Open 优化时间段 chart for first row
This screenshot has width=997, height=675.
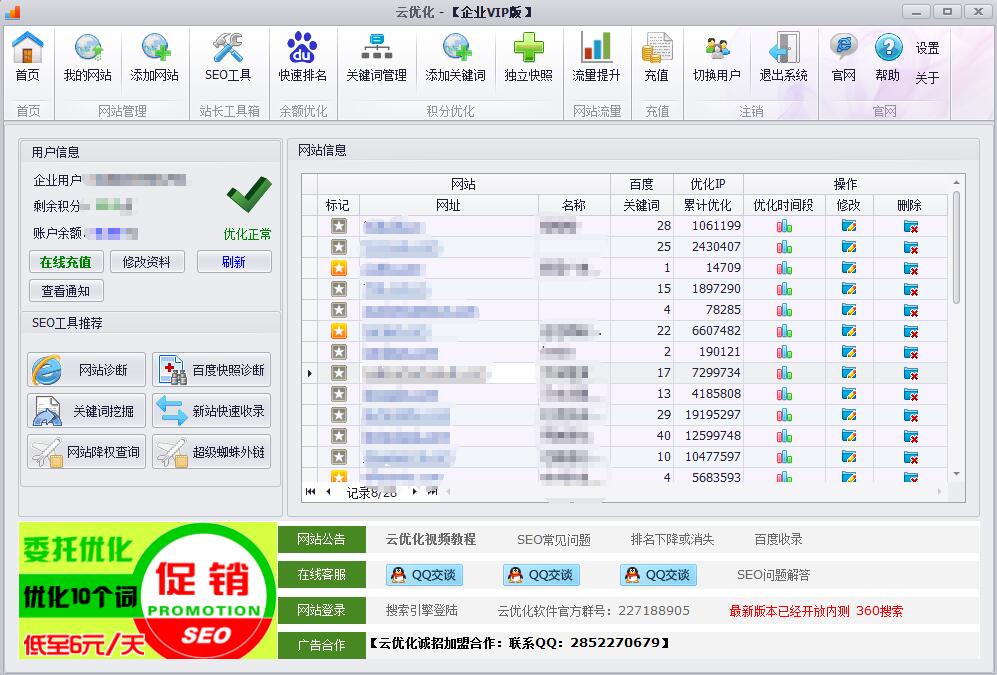[783, 226]
